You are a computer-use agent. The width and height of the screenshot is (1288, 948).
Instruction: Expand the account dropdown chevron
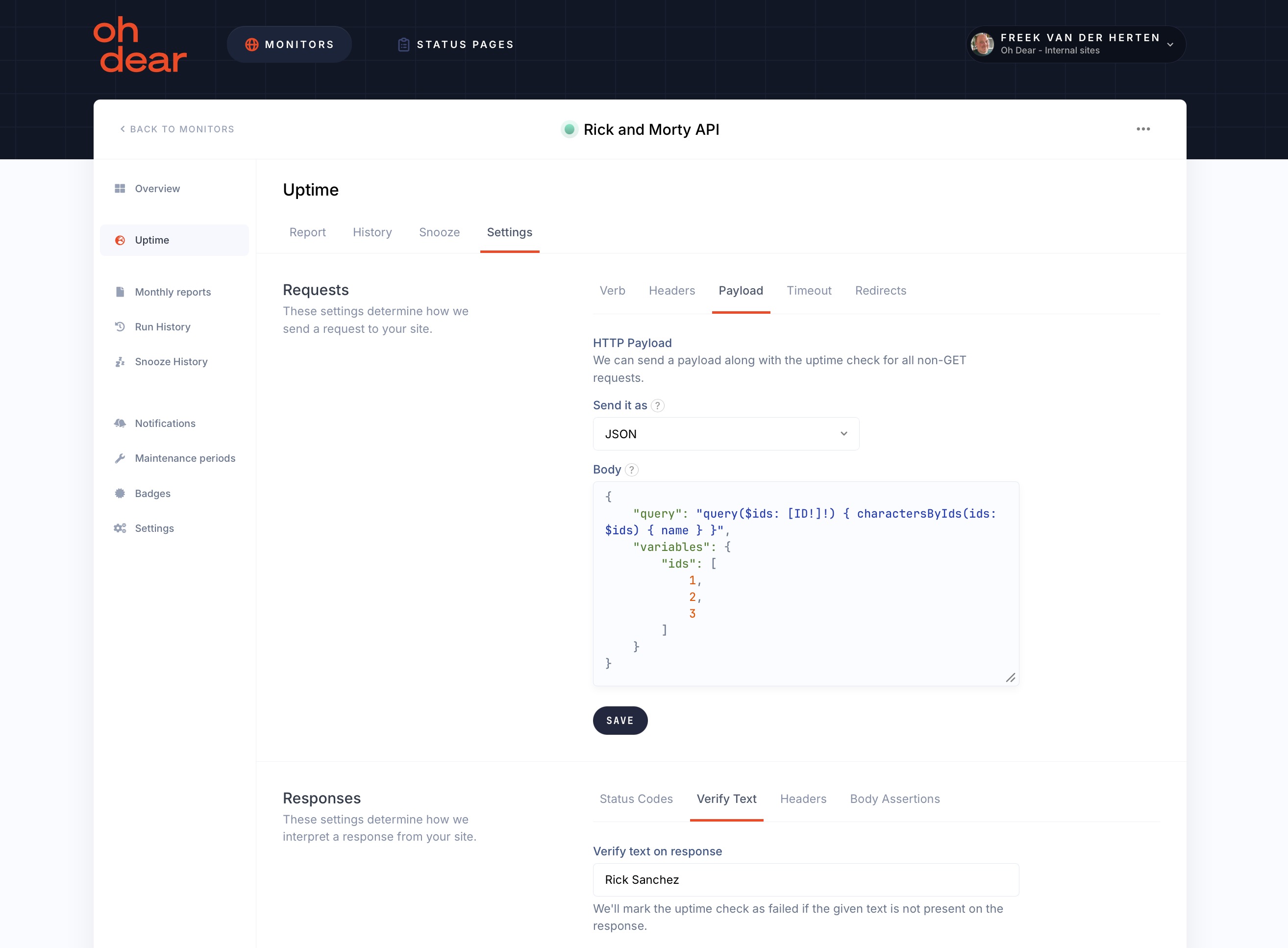(1170, 45)
